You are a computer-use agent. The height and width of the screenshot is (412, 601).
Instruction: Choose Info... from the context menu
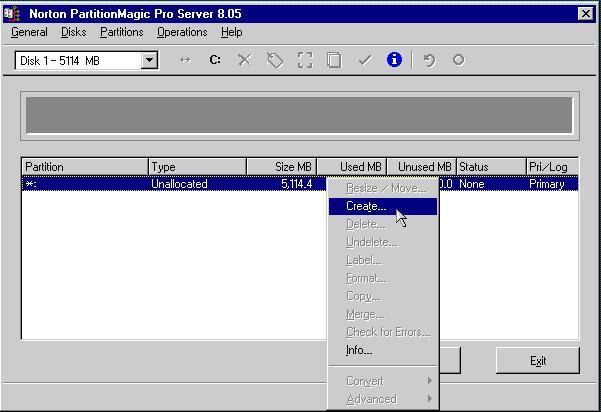click(383, 350)
